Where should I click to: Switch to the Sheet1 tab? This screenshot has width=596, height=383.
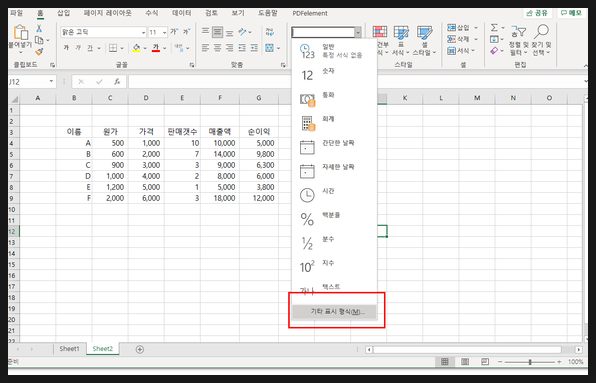[70, 349]
